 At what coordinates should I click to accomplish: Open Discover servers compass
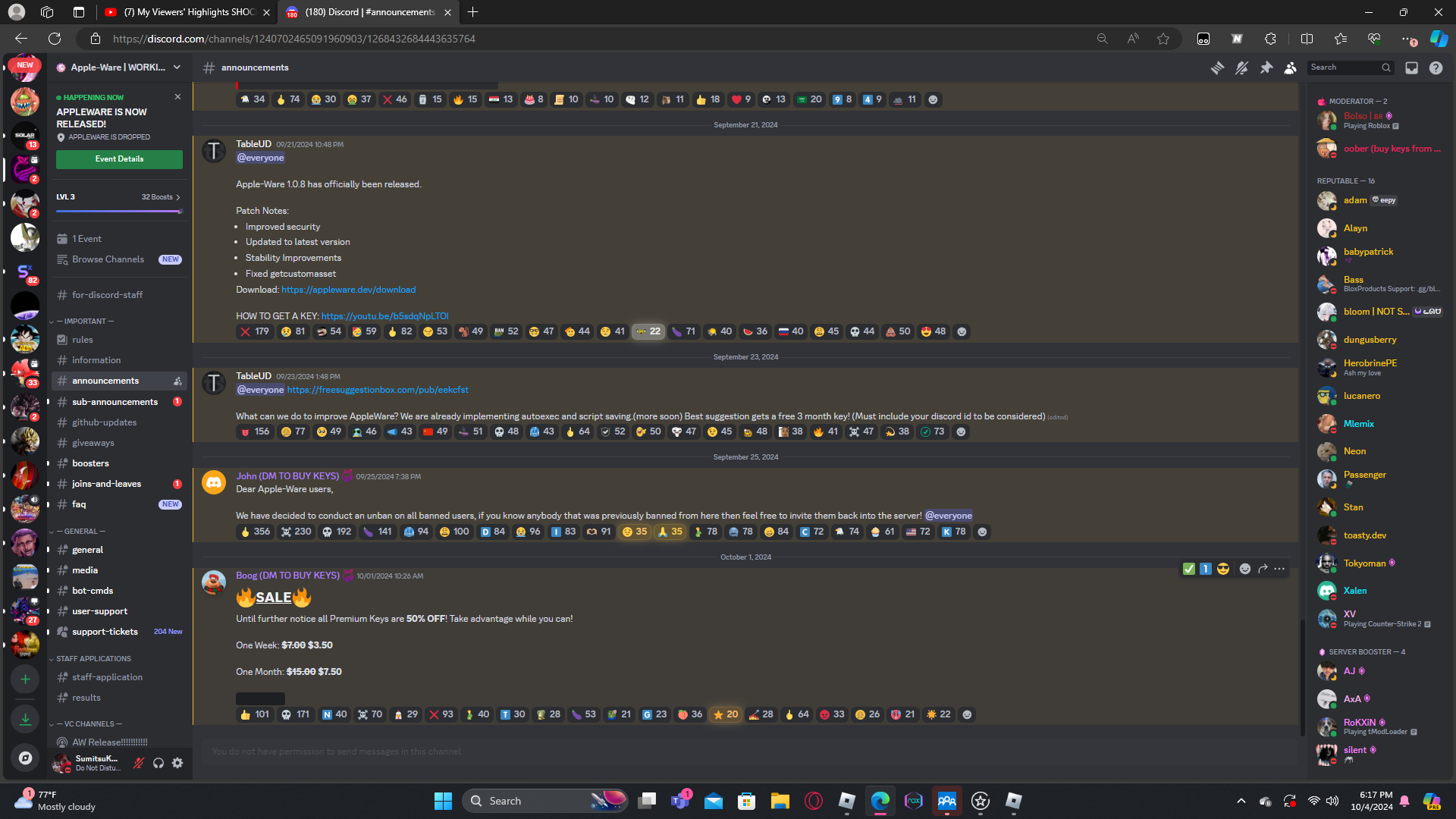(25, 758)
